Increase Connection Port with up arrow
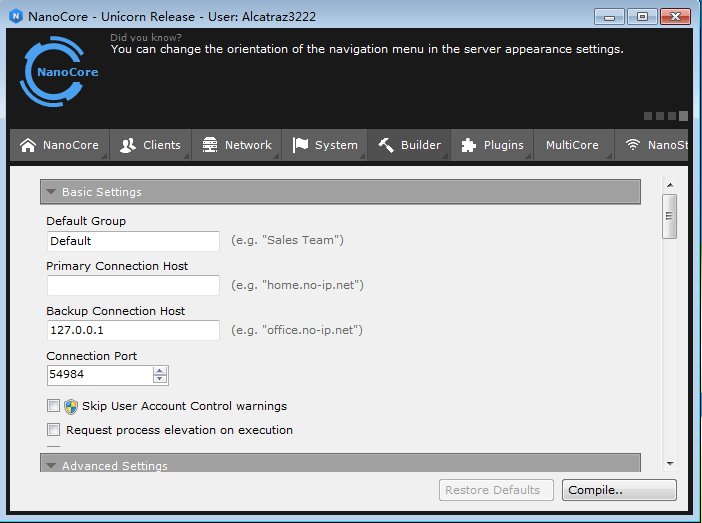This screenshot has width=702, height=523. (159, 371)
